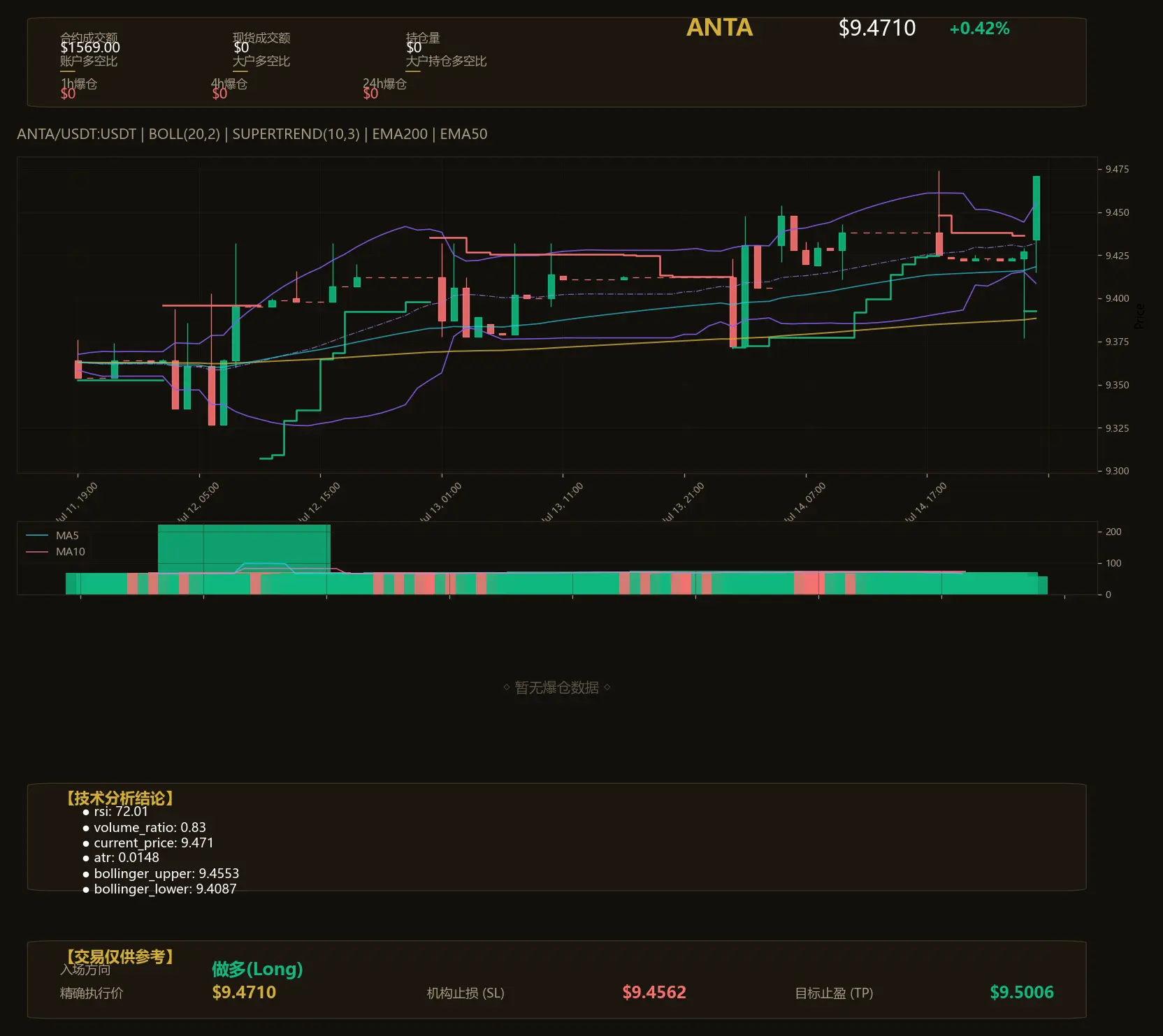Click the 1h liquidation $0 value
This screenshot has width=1163, height=1036.
pyautogui.click(x=68, y=94)
